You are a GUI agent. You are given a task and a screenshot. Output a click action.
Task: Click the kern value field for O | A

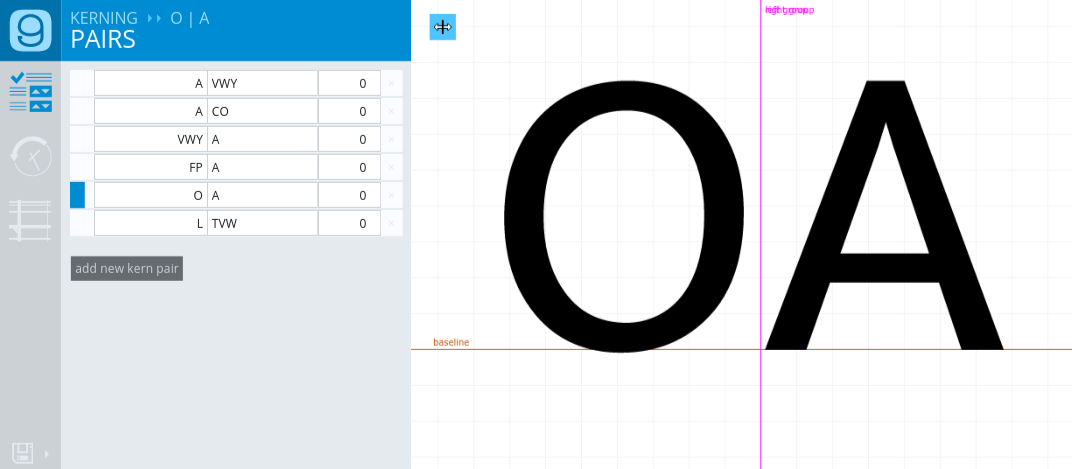349,195
